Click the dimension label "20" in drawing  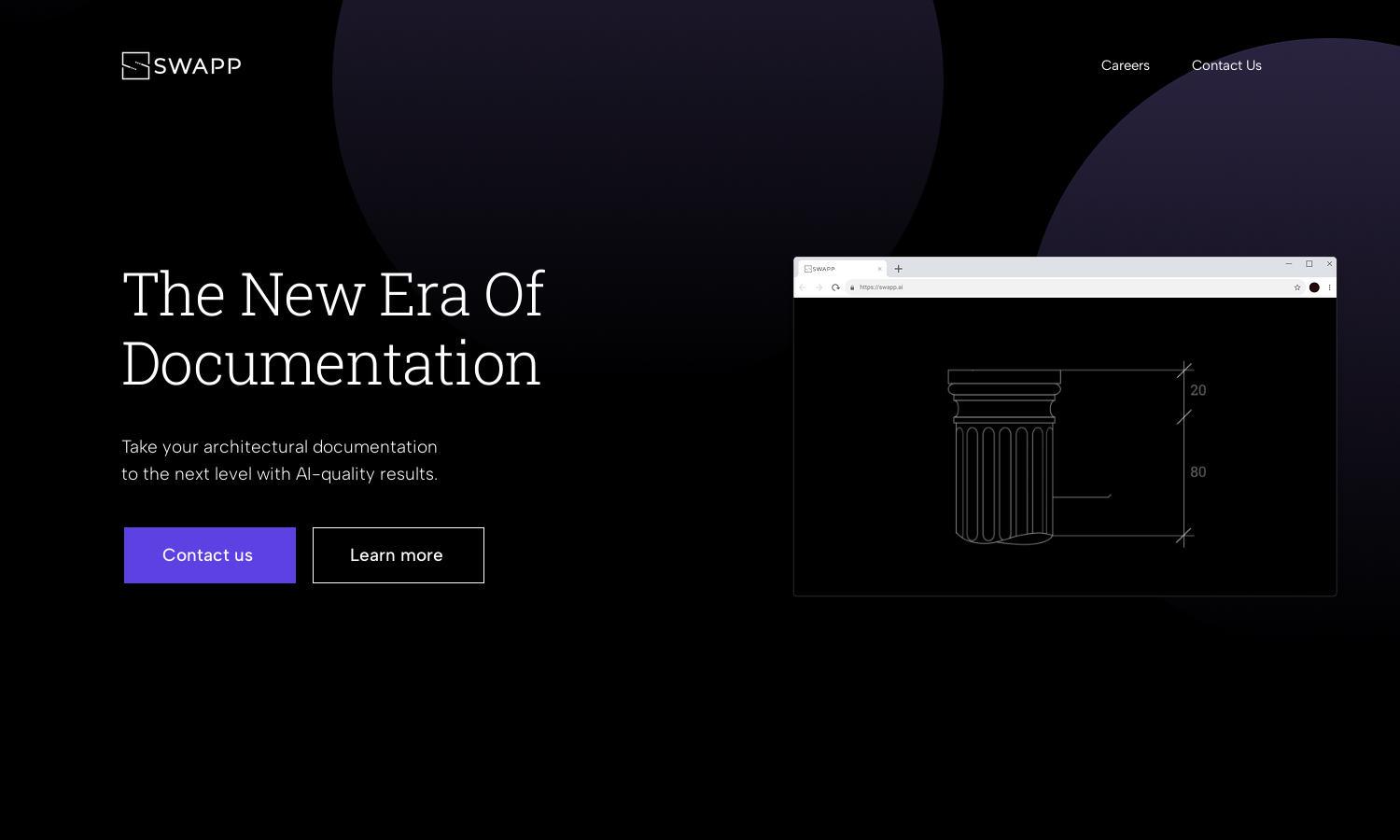pyautogui.click(x=1198, y=391)
